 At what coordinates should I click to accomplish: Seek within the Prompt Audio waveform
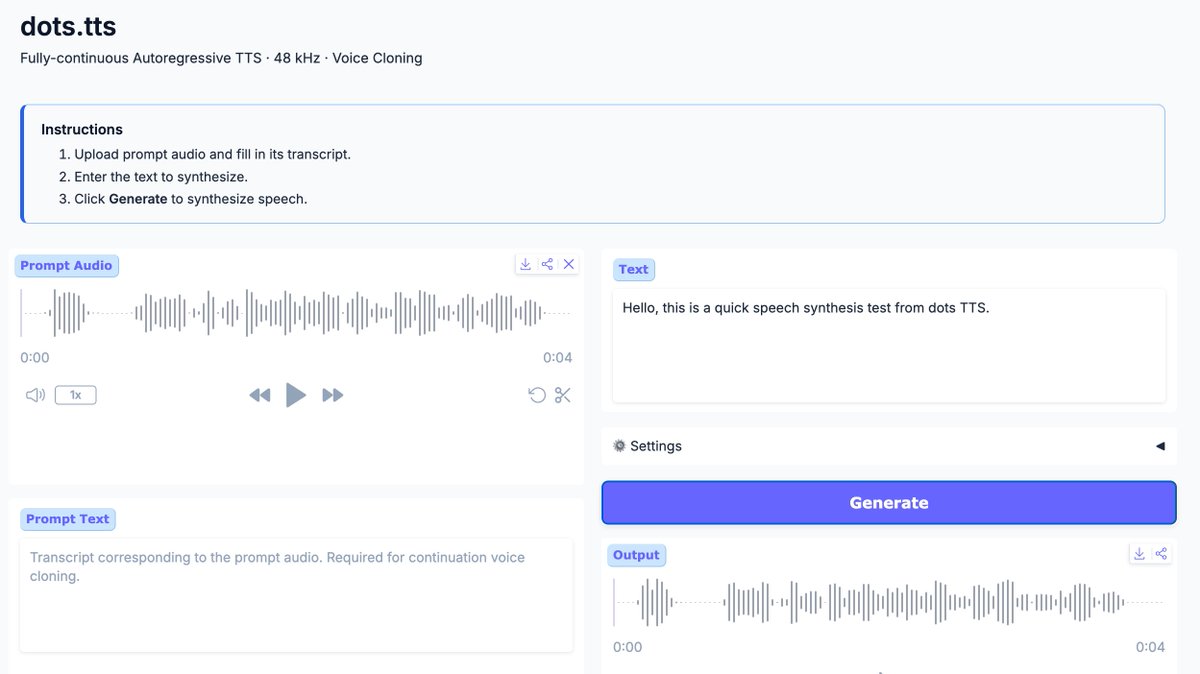pos(296,313)
